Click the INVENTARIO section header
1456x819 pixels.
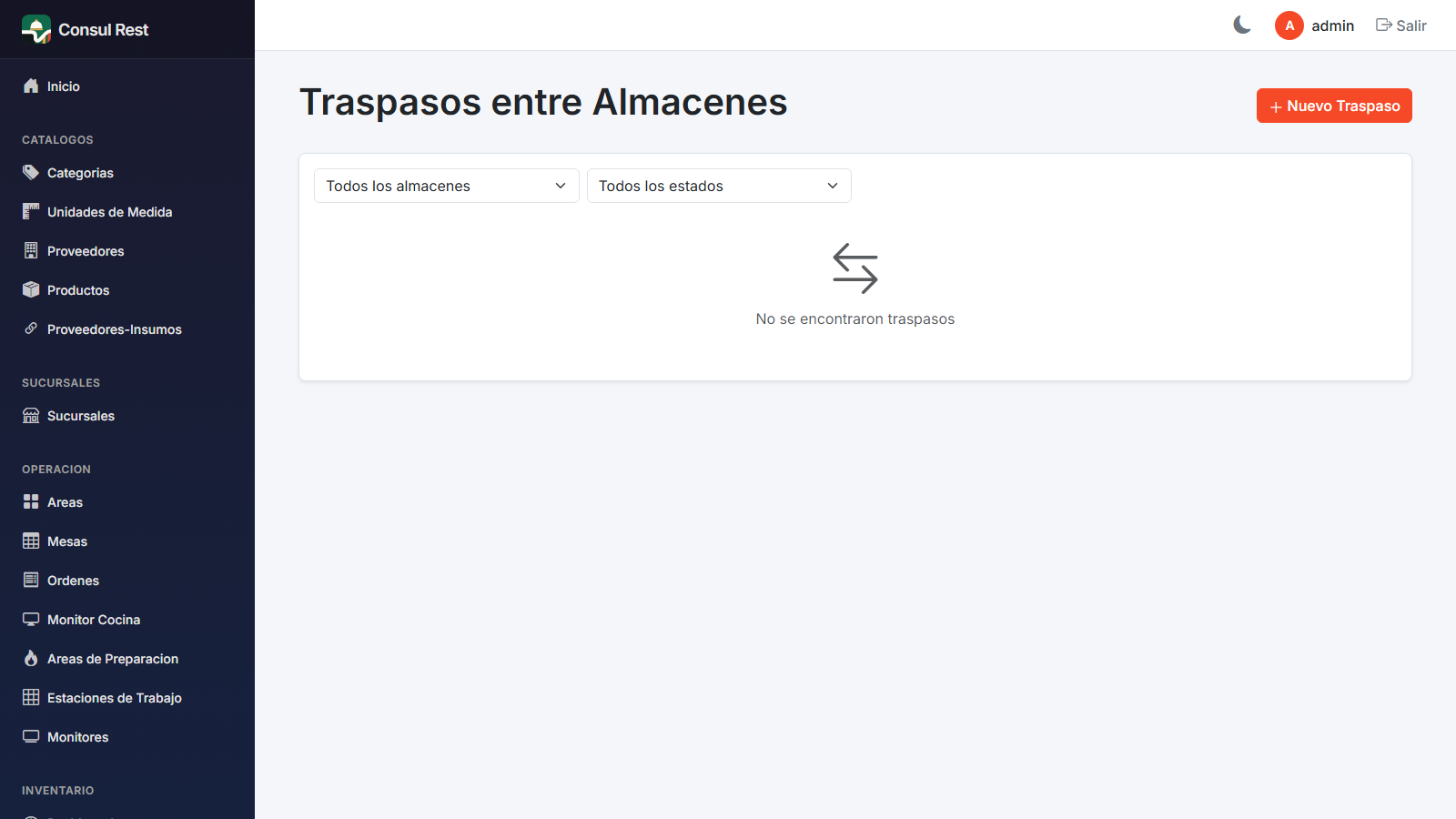coord(58,791)
